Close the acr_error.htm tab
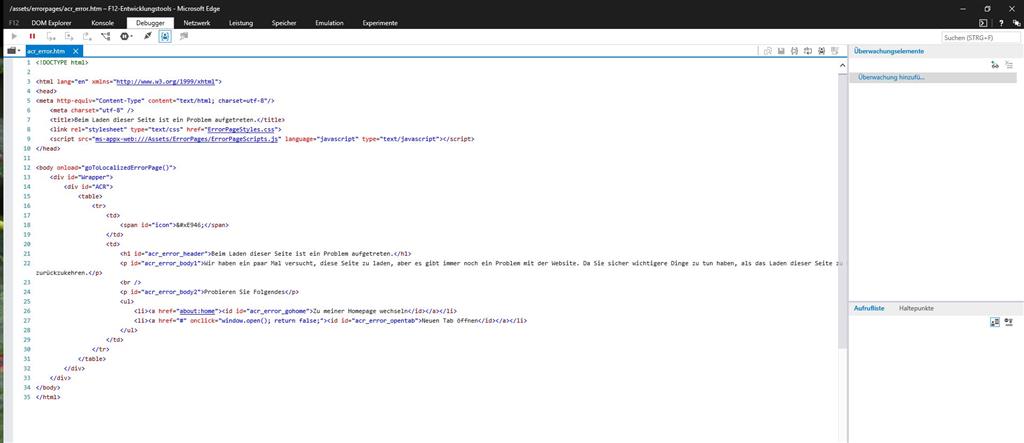Viewport: 1024px width, 443px height. [x=76, y=51]
